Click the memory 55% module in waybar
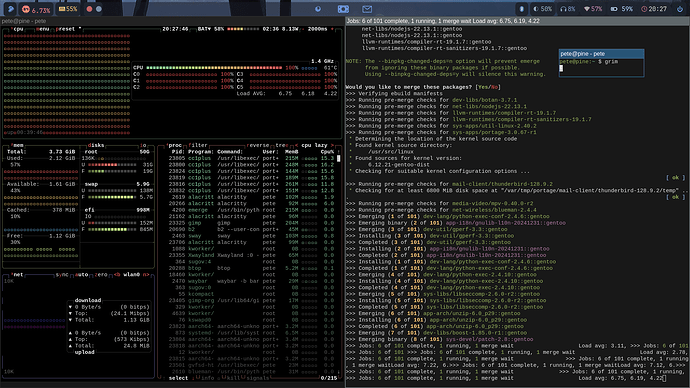The width and height of the screenshot is (690, 388). point(68,9)
